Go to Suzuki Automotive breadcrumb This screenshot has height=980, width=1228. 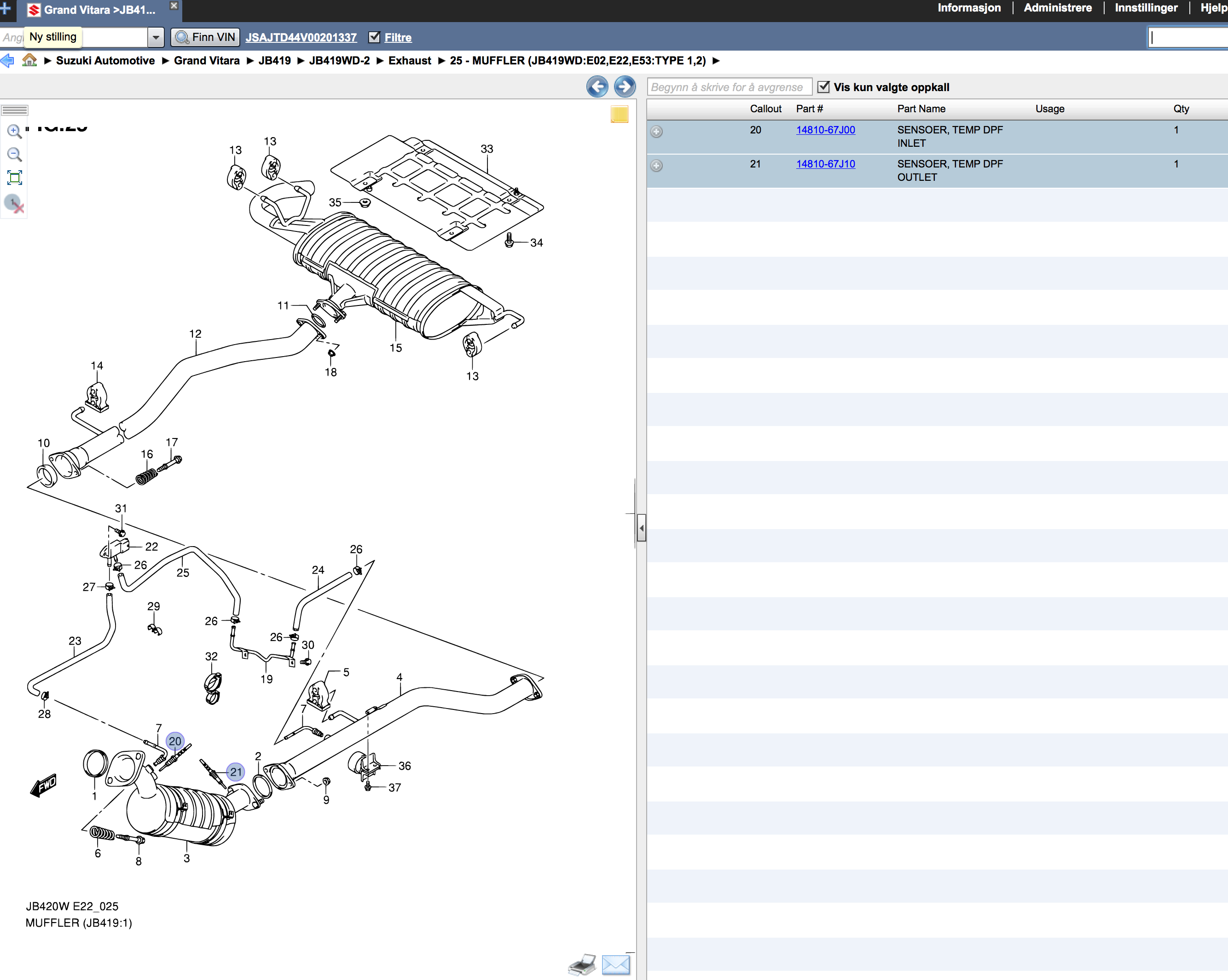[x=105, y=60]
